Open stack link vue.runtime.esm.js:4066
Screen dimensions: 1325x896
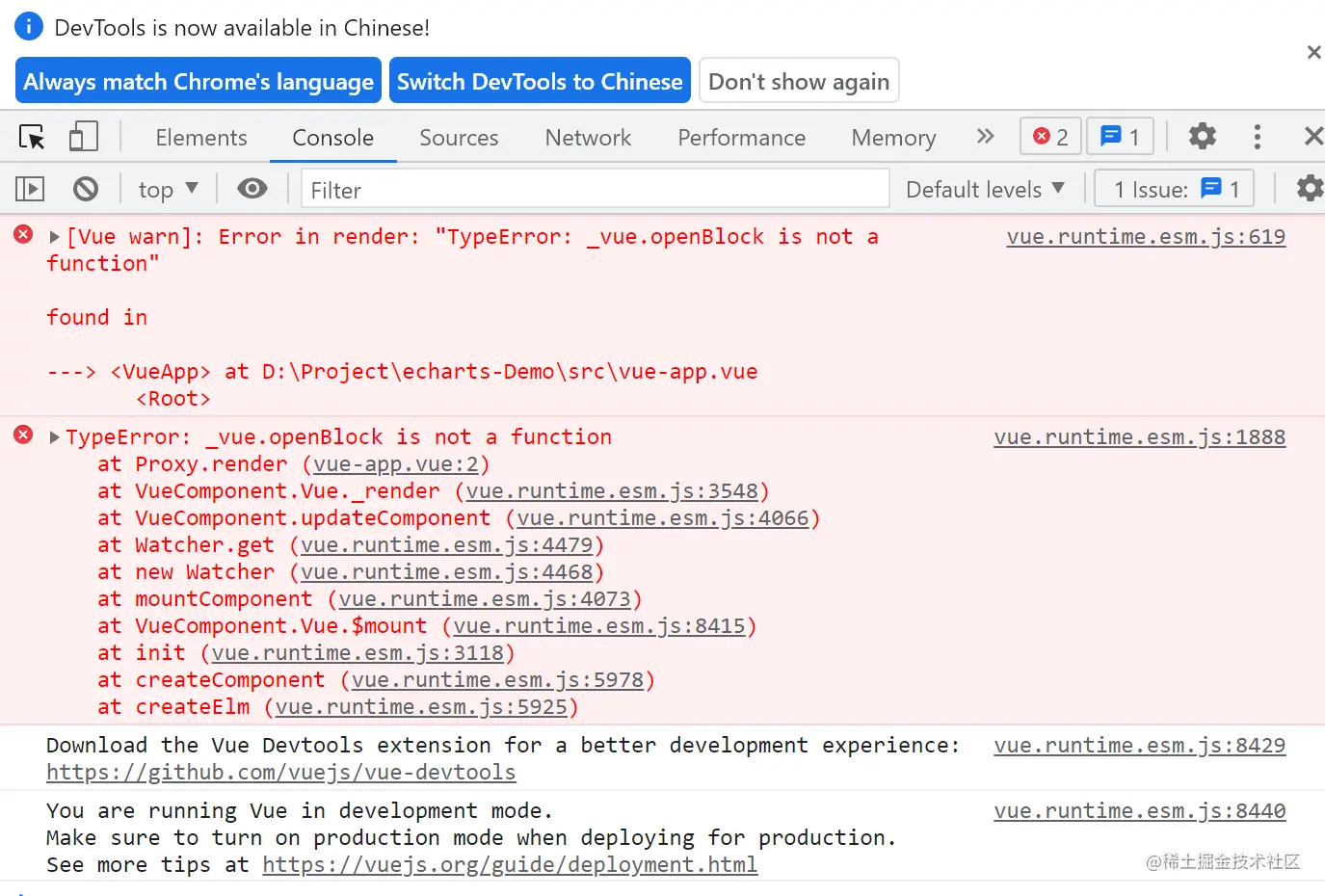click(663, 518)
